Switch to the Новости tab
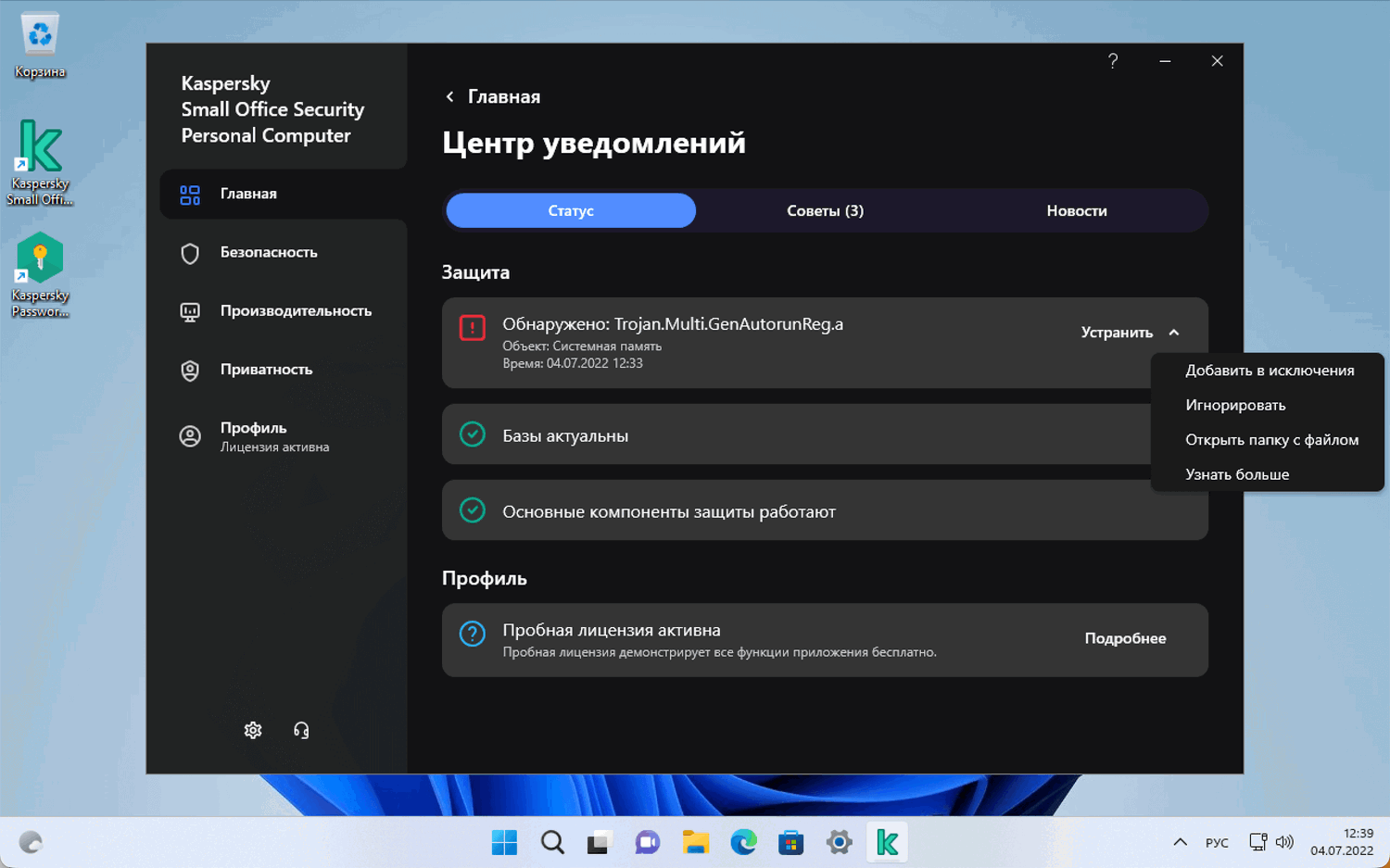The height and width of the screenshot is (868, 1390). [x=1077, y=211]
